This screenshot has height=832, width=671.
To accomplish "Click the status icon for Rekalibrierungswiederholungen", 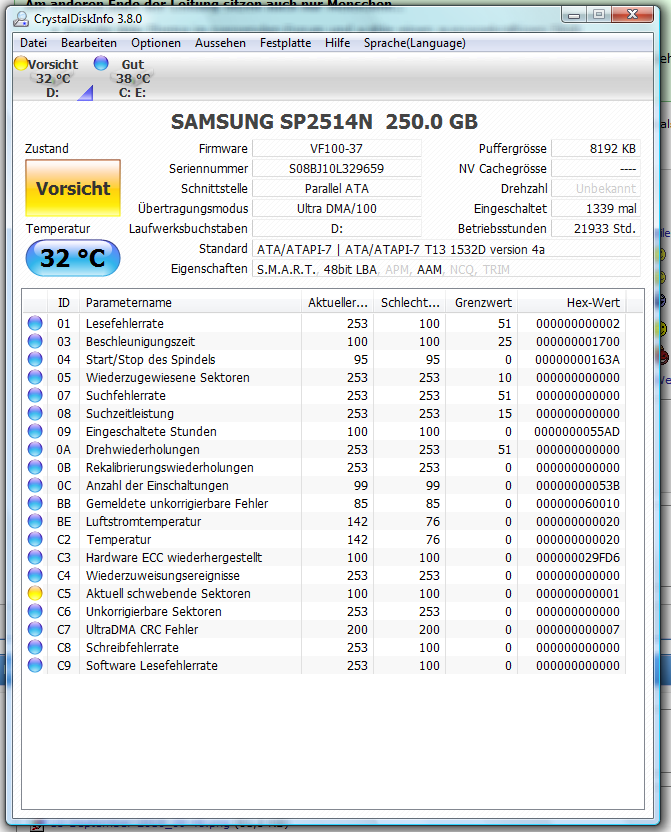I will (x=35, y=467).
